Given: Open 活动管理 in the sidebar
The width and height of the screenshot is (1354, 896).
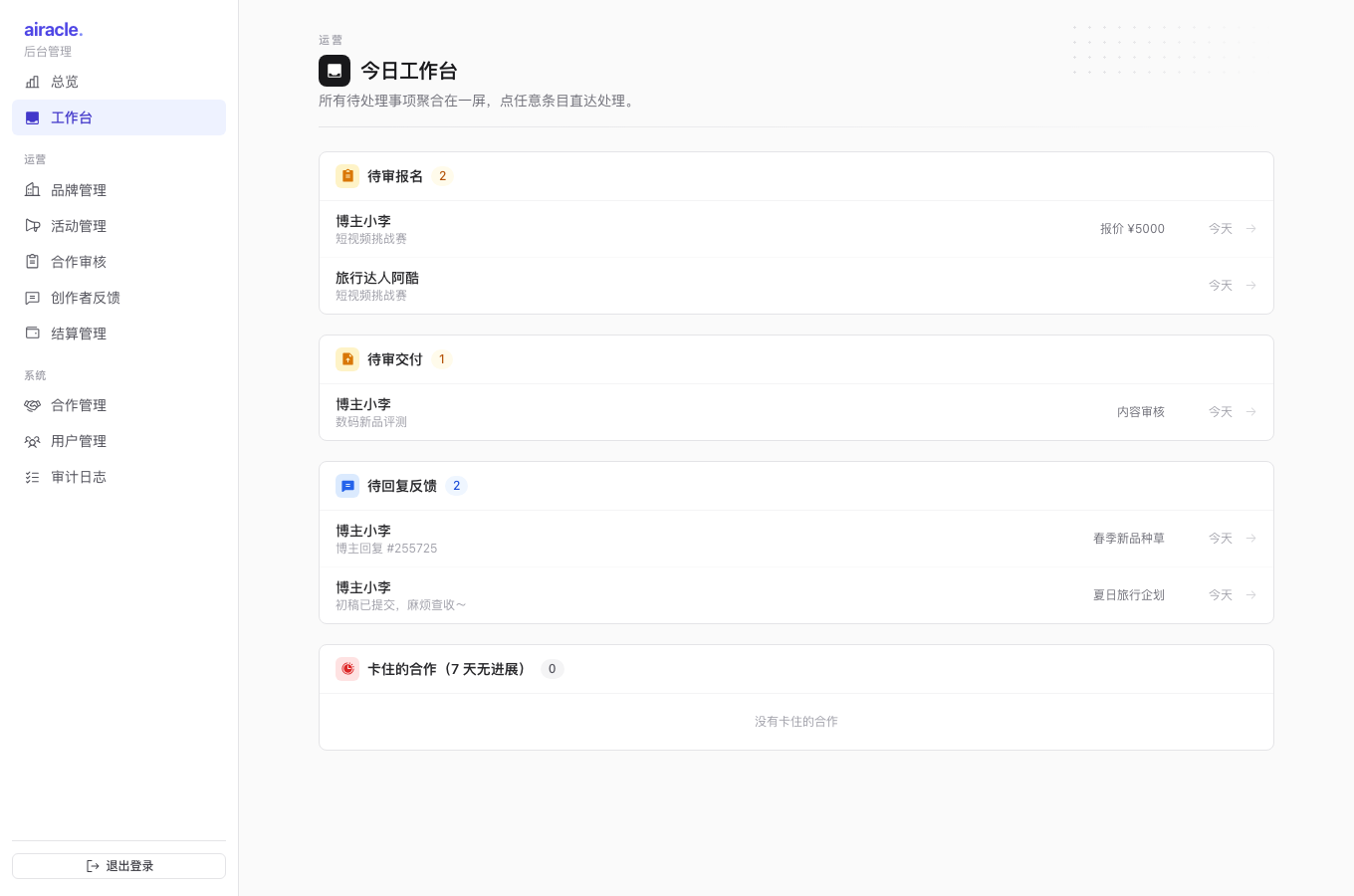Looking at the screenshot, I should pos(118,226).
